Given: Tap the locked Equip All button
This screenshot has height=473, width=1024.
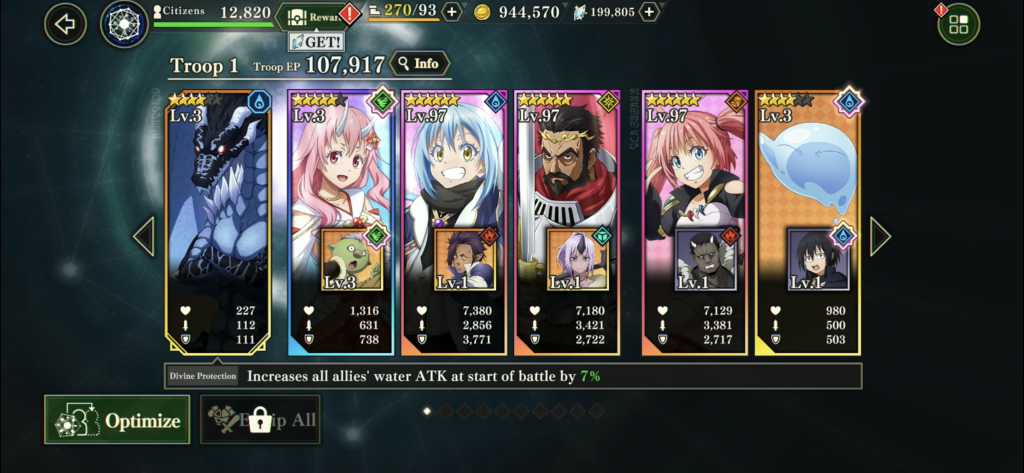Looking at the screenshot, I should coord(260,419).
